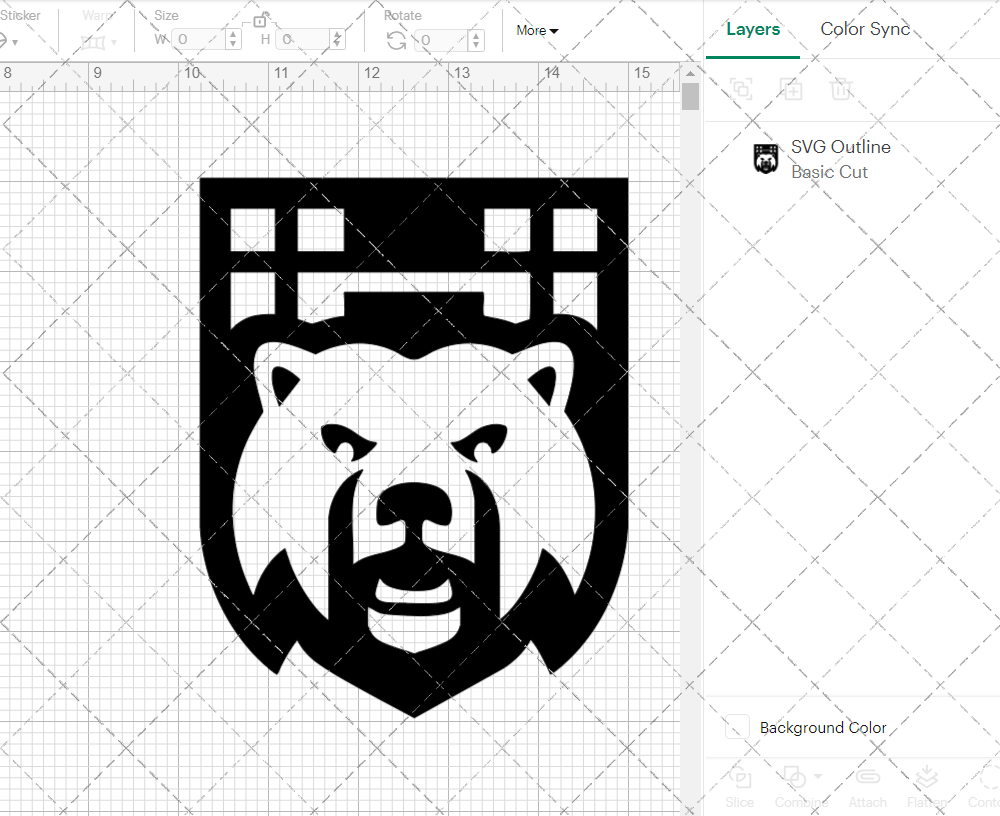This screenshot has width=1000, height=816.
Task: Click the Flatten icon
Action: [x=926, y=779]
